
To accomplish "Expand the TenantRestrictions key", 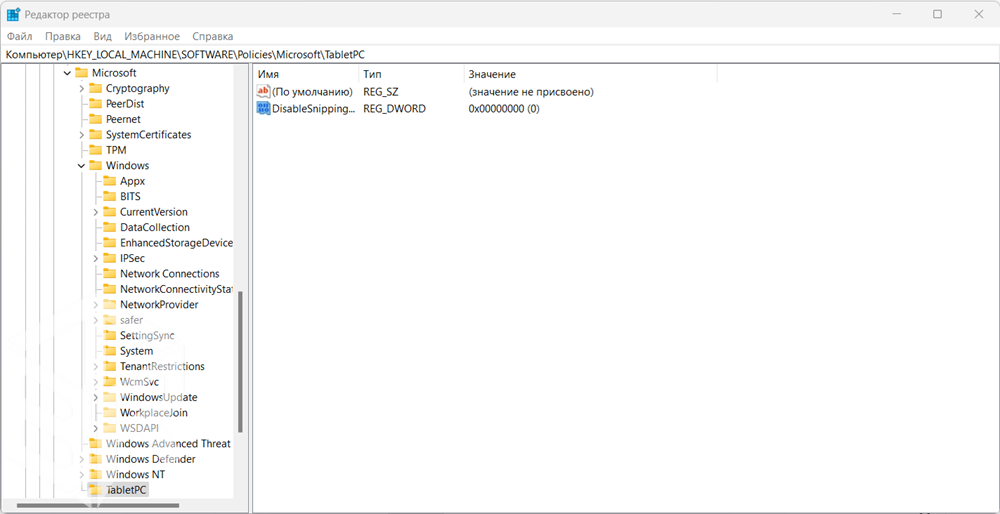I will coord(96,367).
